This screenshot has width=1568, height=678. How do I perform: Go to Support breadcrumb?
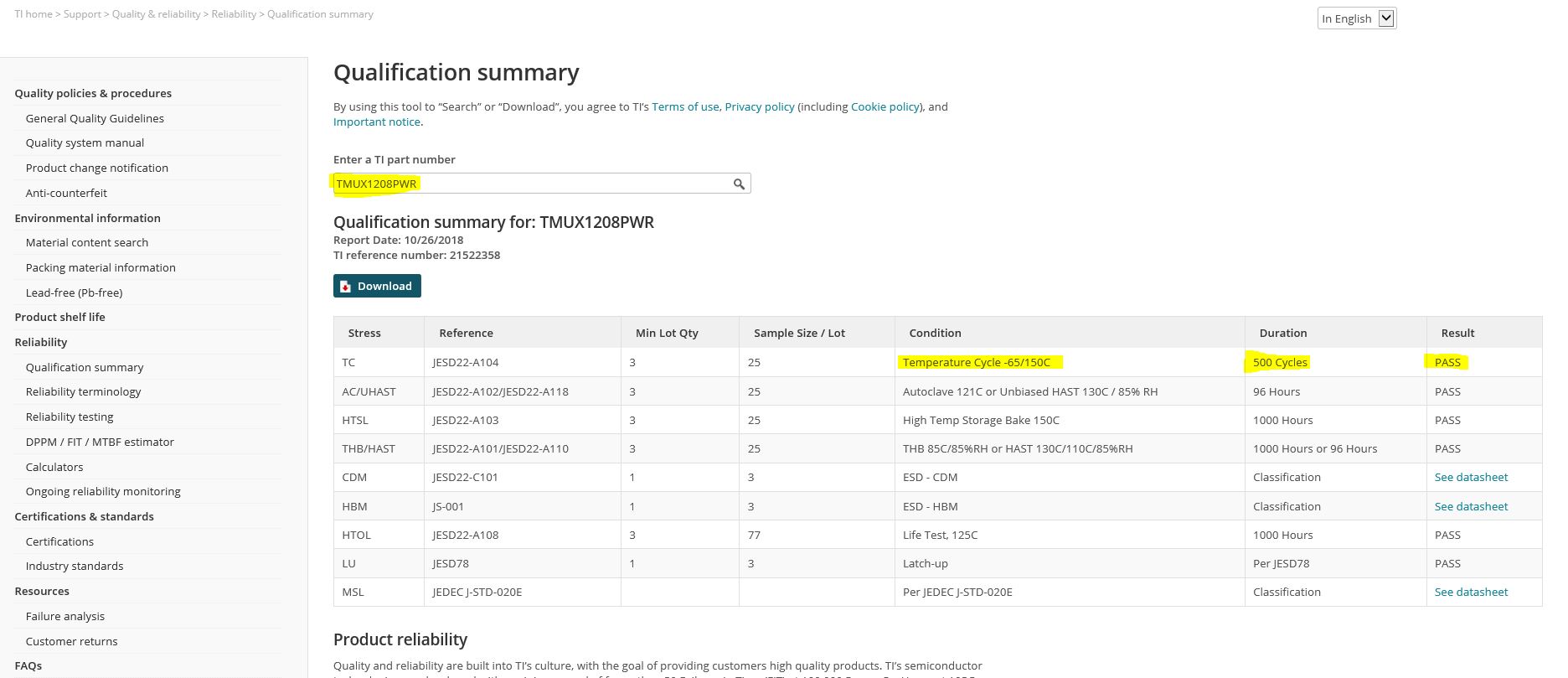[x=82, y=14]
